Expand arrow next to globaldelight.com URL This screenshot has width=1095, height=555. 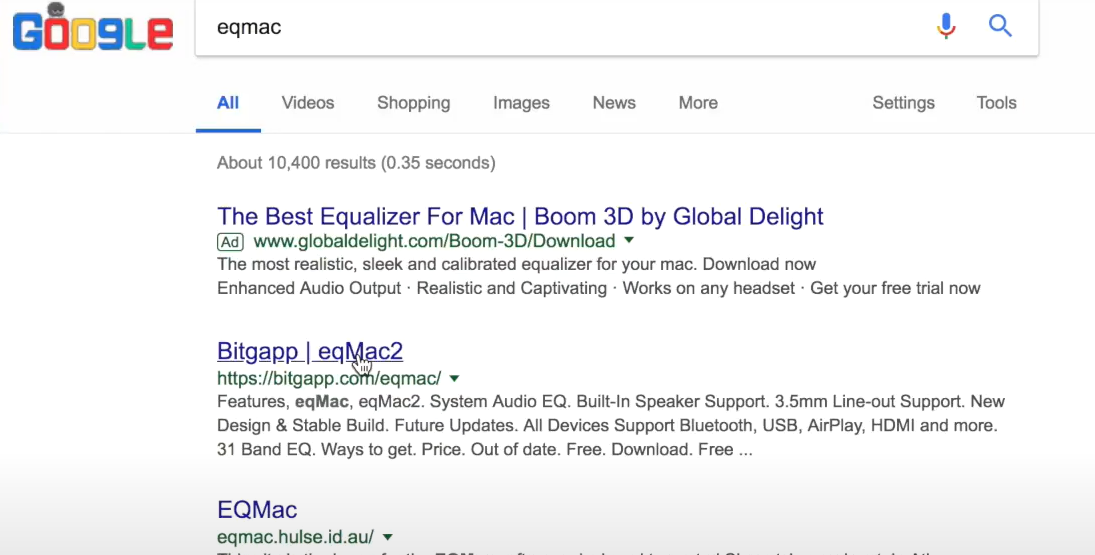point(629,241)
